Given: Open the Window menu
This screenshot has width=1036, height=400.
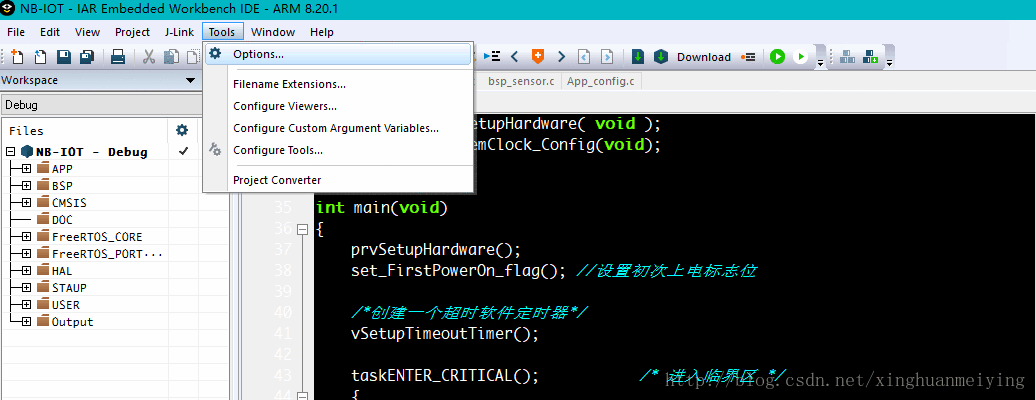Looking at the screenshot, I should [x=273, y=32].
